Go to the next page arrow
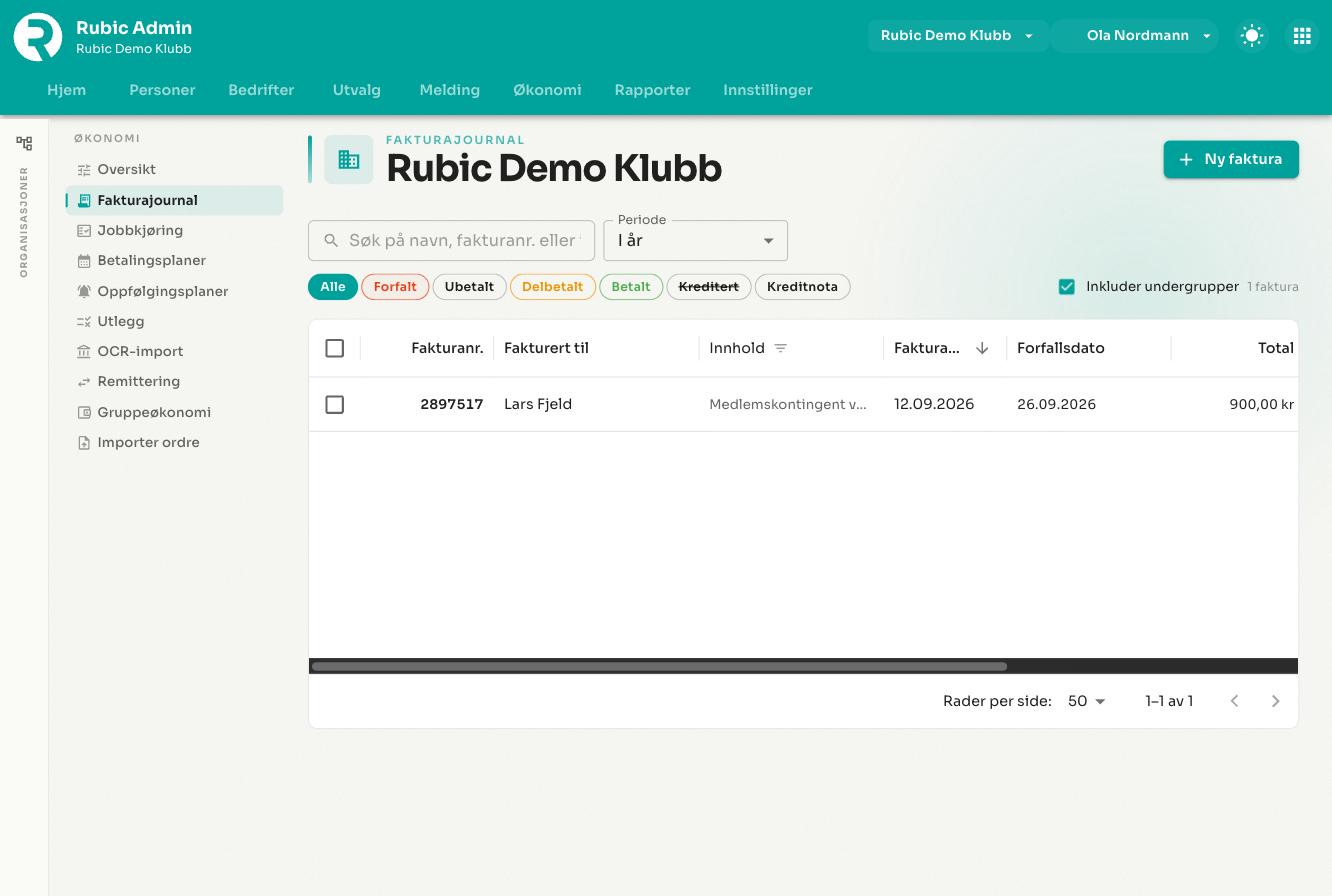 click(1275, 701)
